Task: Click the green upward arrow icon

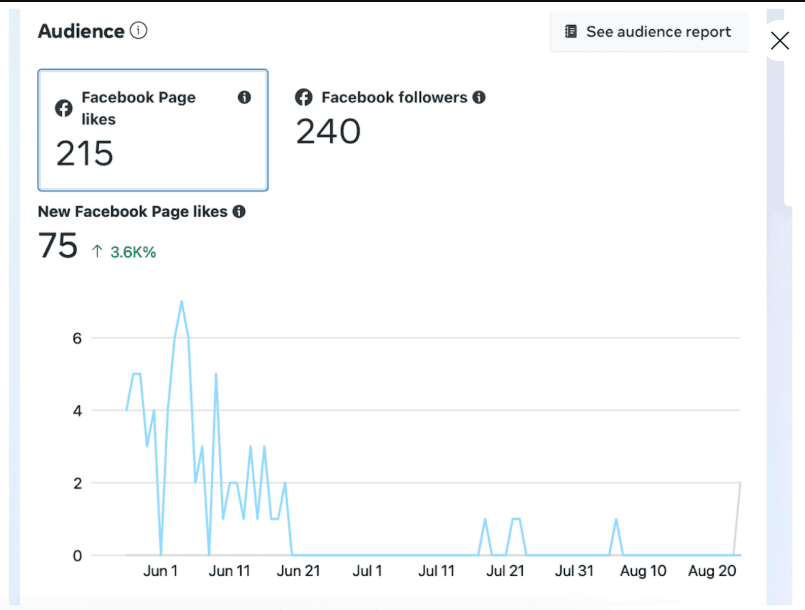Action: [97, 251]
